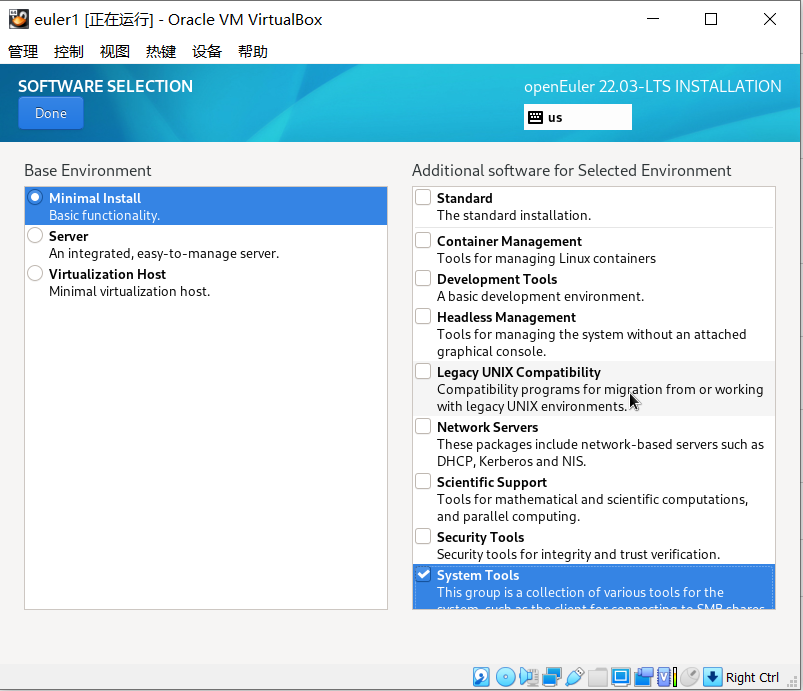Click the window resize grip in status bar
The height and width of the screenshot is (691, 803).
(x=792, y=682)
